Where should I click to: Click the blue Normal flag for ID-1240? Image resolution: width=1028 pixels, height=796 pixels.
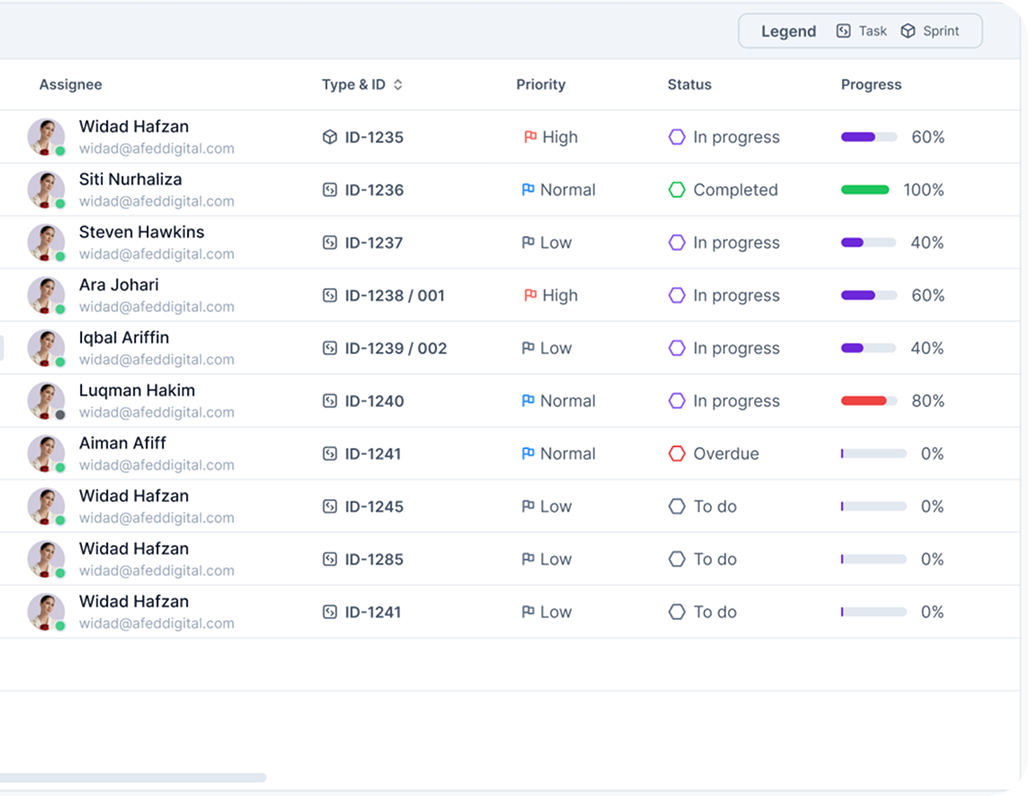(528, 401)
